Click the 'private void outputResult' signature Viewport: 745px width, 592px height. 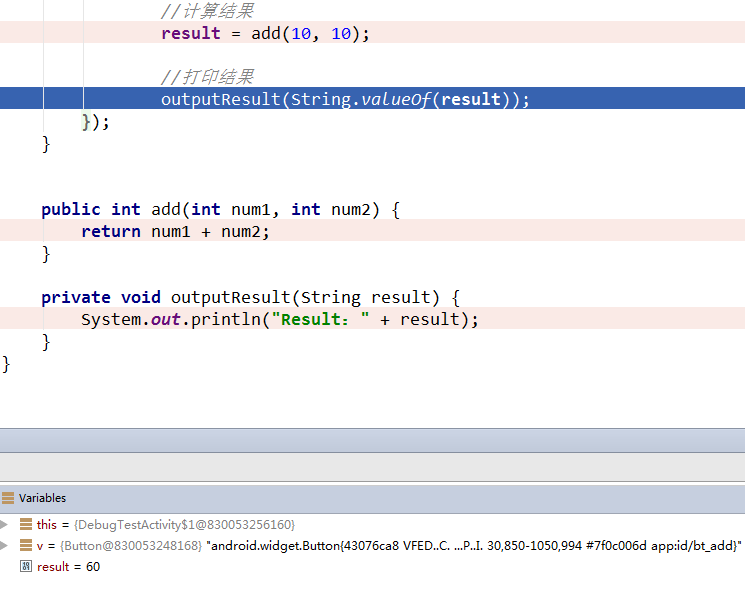coord(250,297)
